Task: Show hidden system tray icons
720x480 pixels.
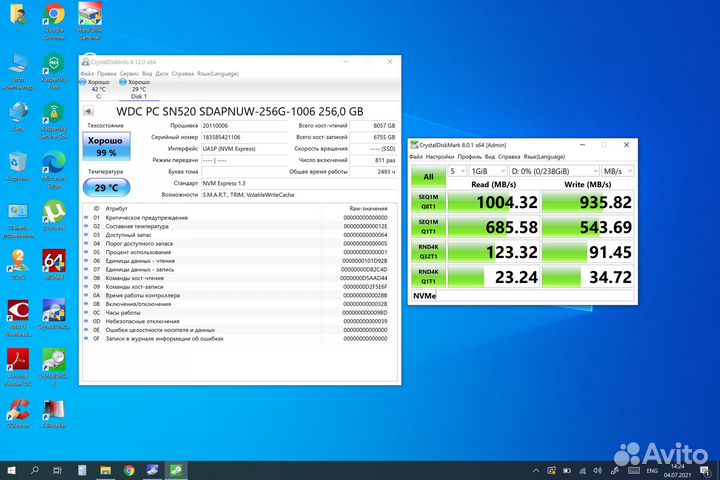Action: click(x=536, y=471)
